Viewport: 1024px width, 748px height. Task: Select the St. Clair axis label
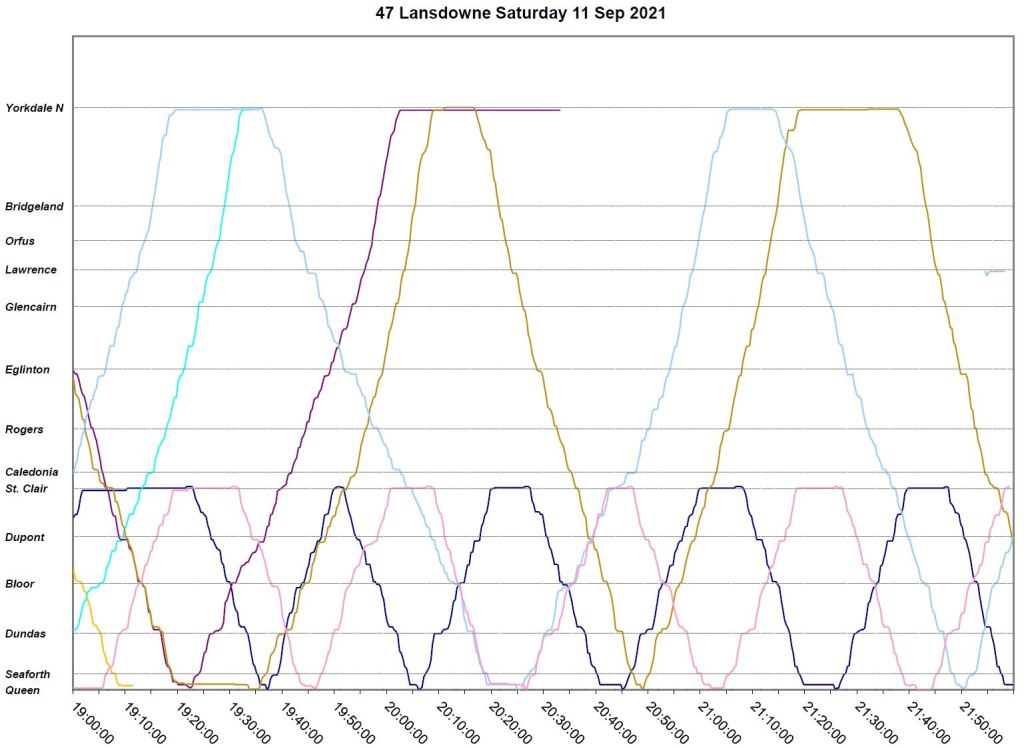click(x=28, y=488)
